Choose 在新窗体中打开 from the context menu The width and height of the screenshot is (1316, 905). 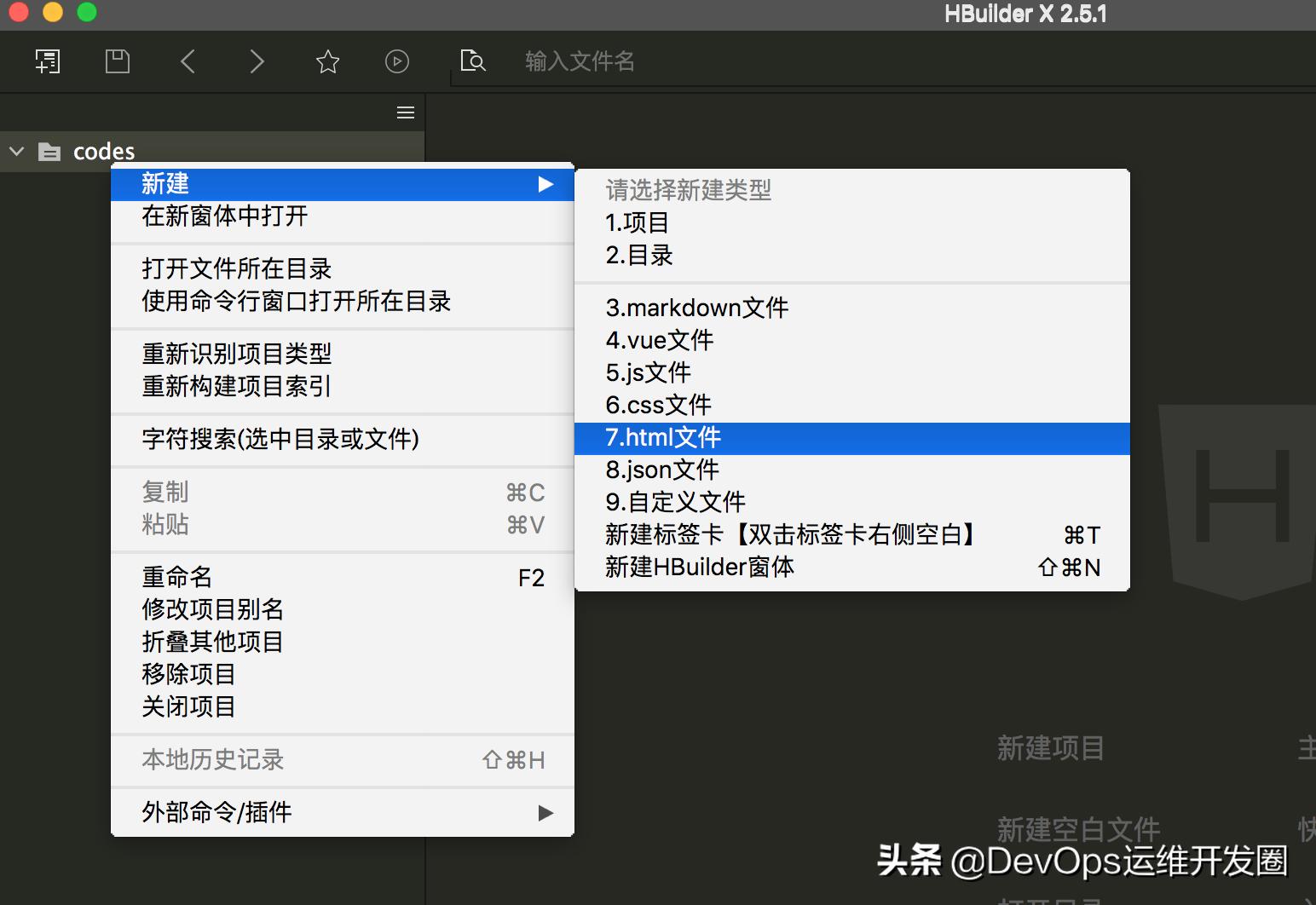[x=226, y=216]
